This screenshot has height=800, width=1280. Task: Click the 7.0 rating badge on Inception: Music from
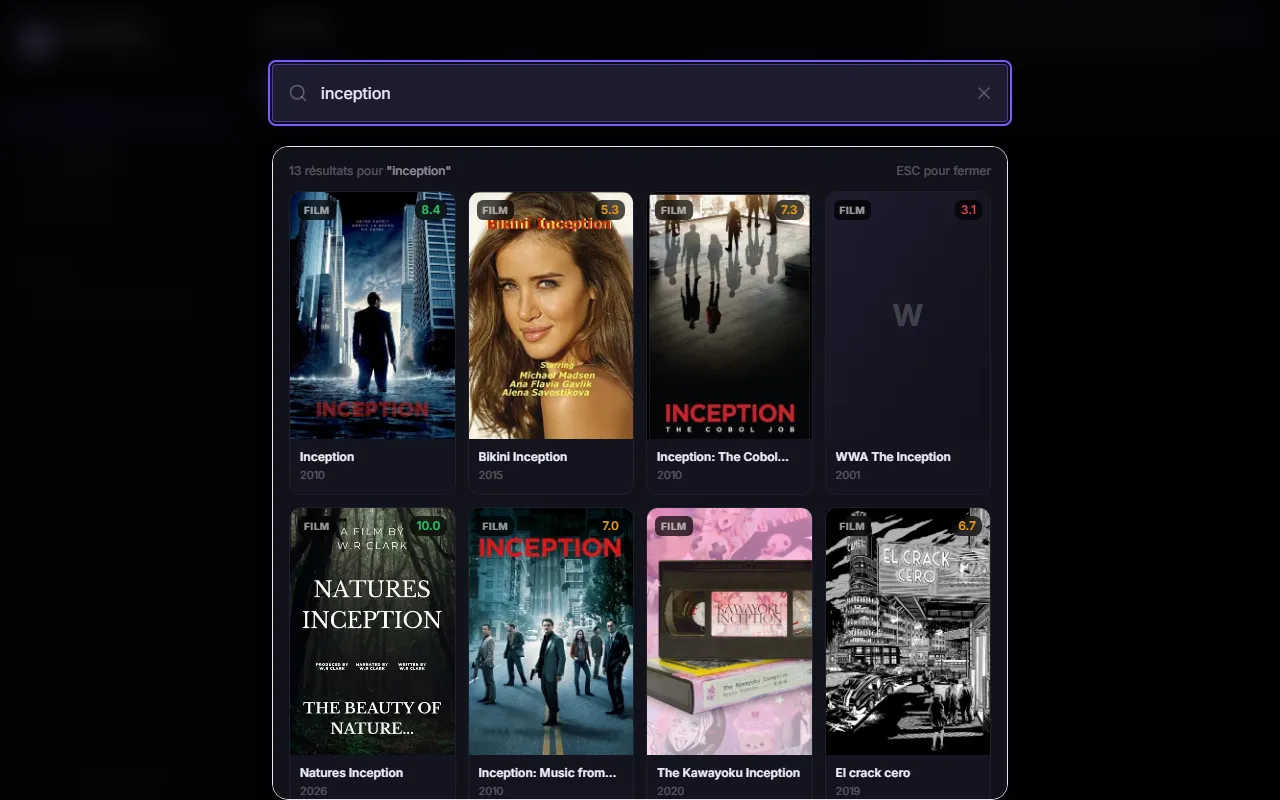pos(610,526)
